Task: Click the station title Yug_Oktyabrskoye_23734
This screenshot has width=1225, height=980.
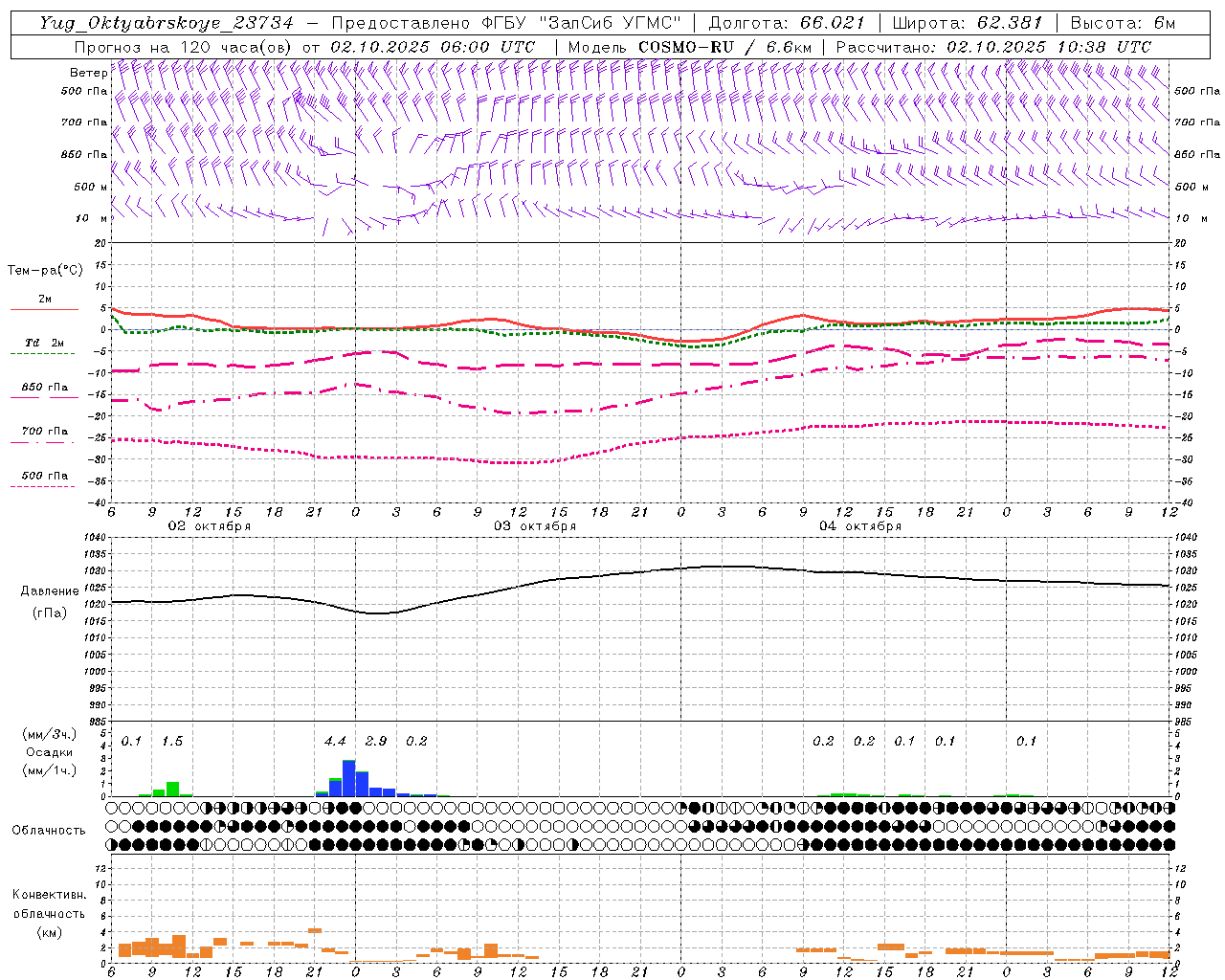Action: [x=167, y=23]
